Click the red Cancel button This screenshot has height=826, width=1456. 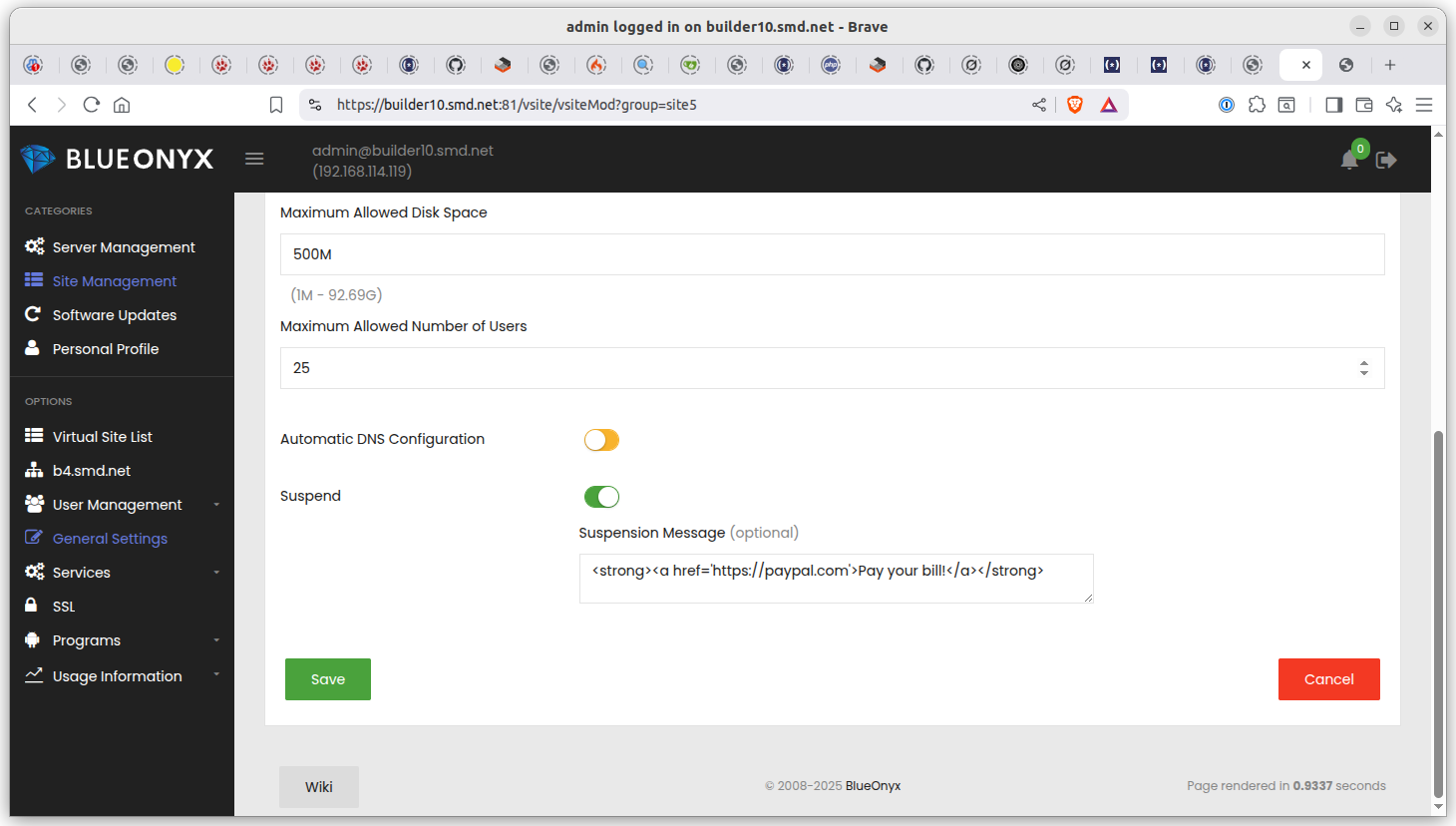pyautogui.click(x=1329, y=679)
